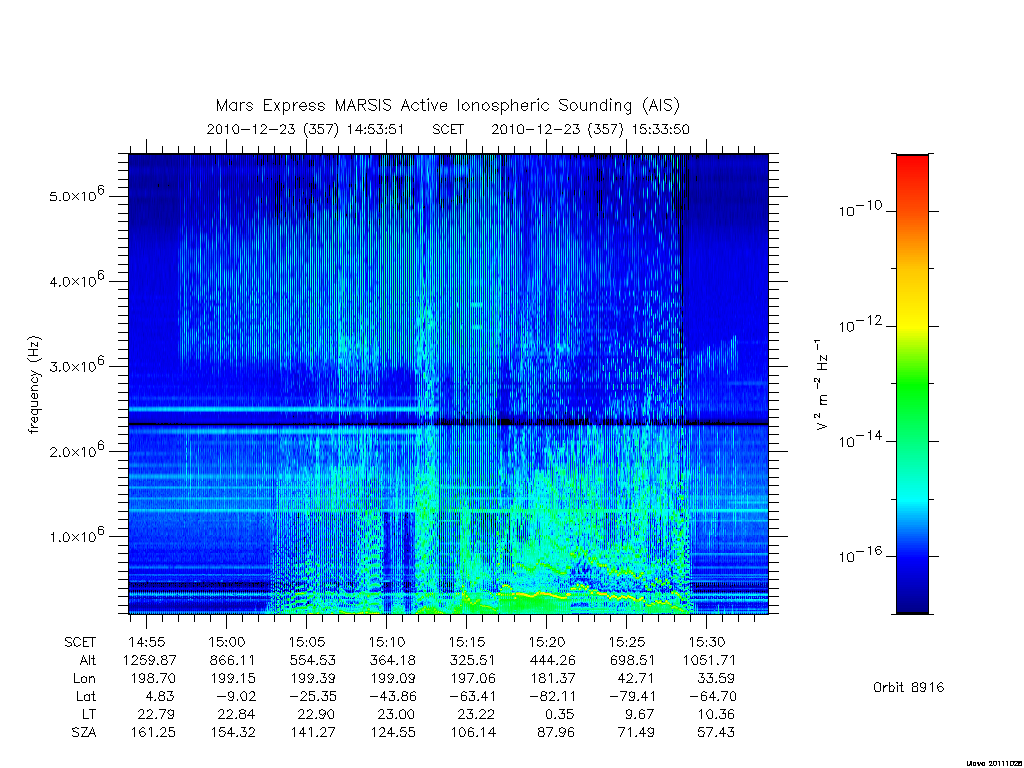The width and height of the screenshot is (1024, 768).
Task: Click SZA value 161.25
Action: (153, 733)
